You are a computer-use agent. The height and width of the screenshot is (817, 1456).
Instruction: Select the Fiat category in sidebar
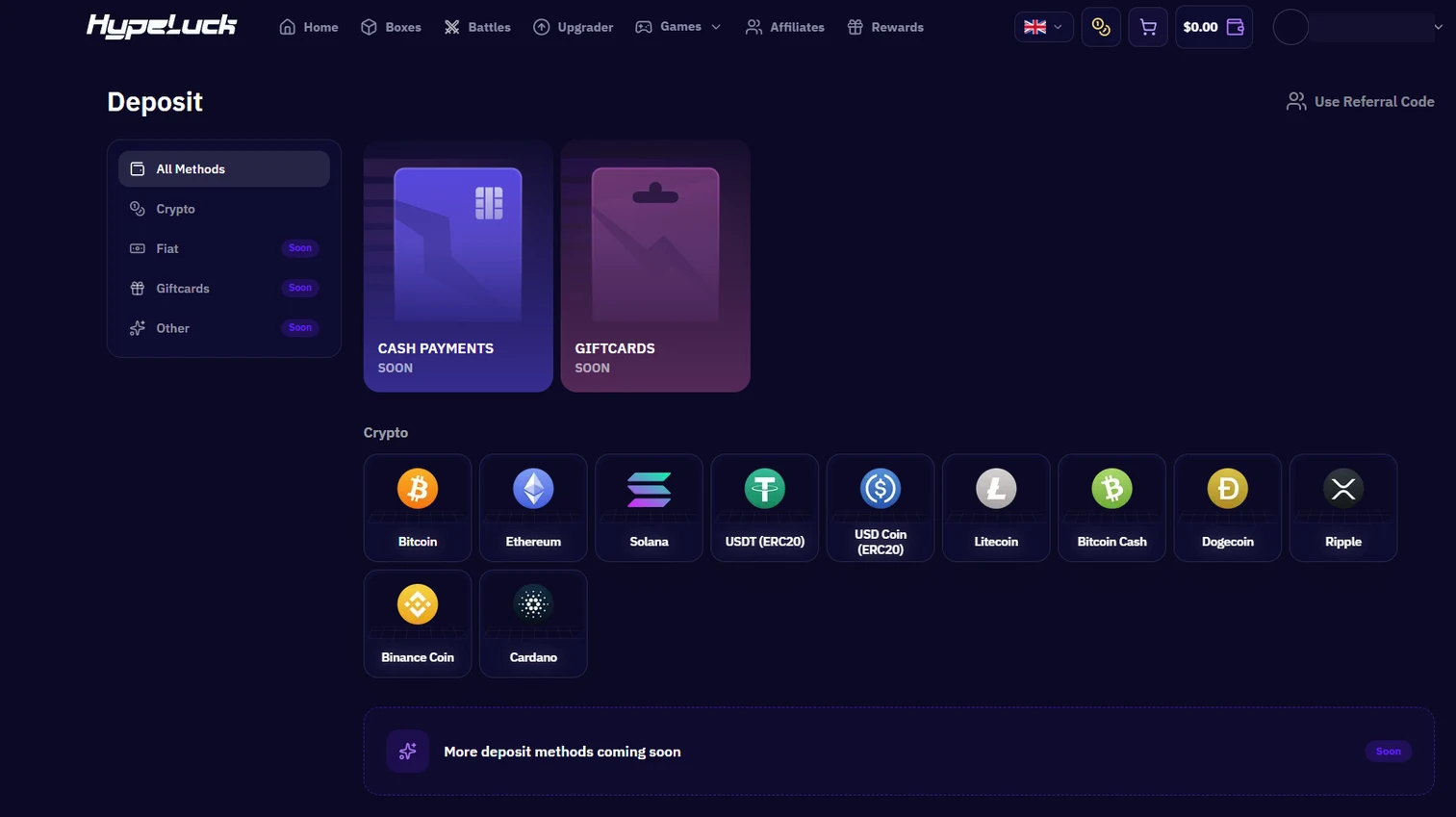pyautogui.click(x=224, y=248)
